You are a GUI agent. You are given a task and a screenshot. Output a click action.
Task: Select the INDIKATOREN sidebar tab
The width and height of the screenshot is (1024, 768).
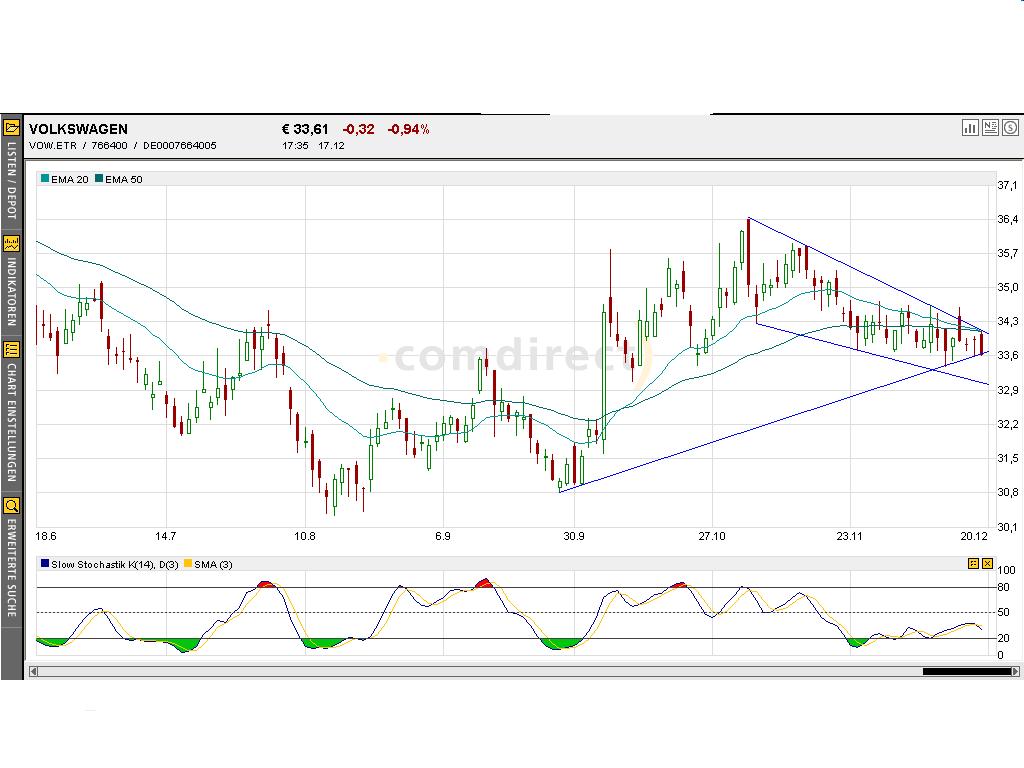click(12, 292)
